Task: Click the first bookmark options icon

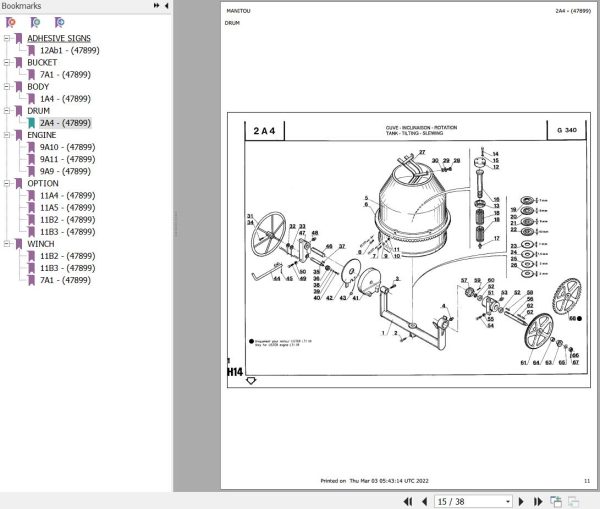Action: click(11, 22)
